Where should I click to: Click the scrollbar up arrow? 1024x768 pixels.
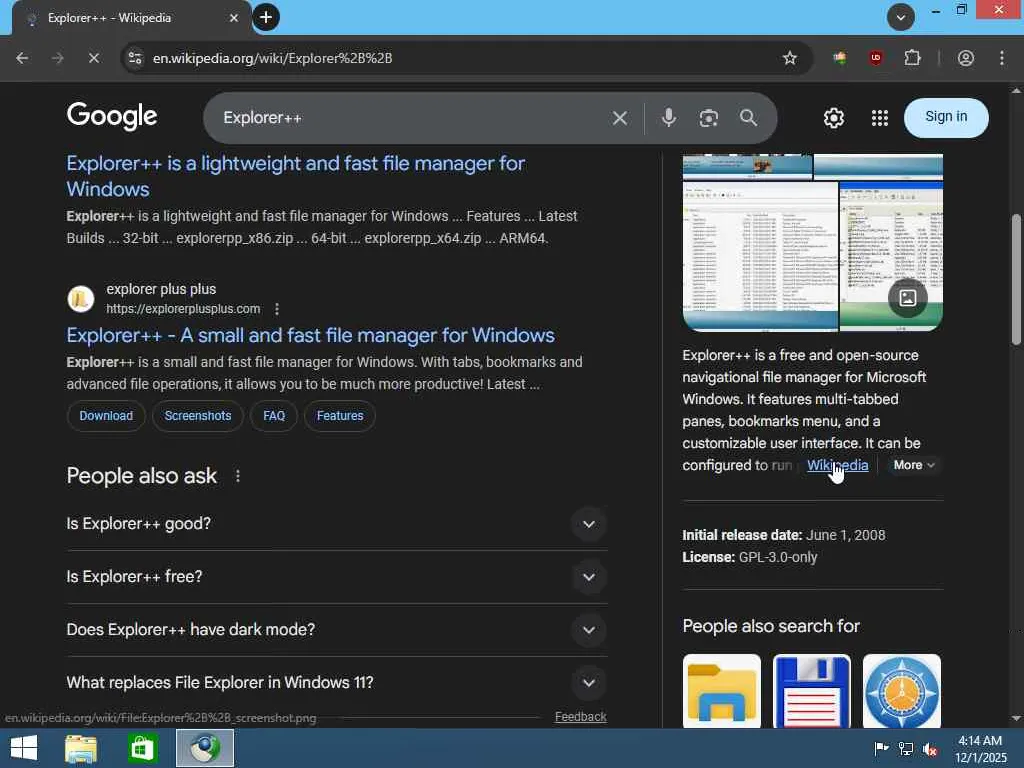1016,91
